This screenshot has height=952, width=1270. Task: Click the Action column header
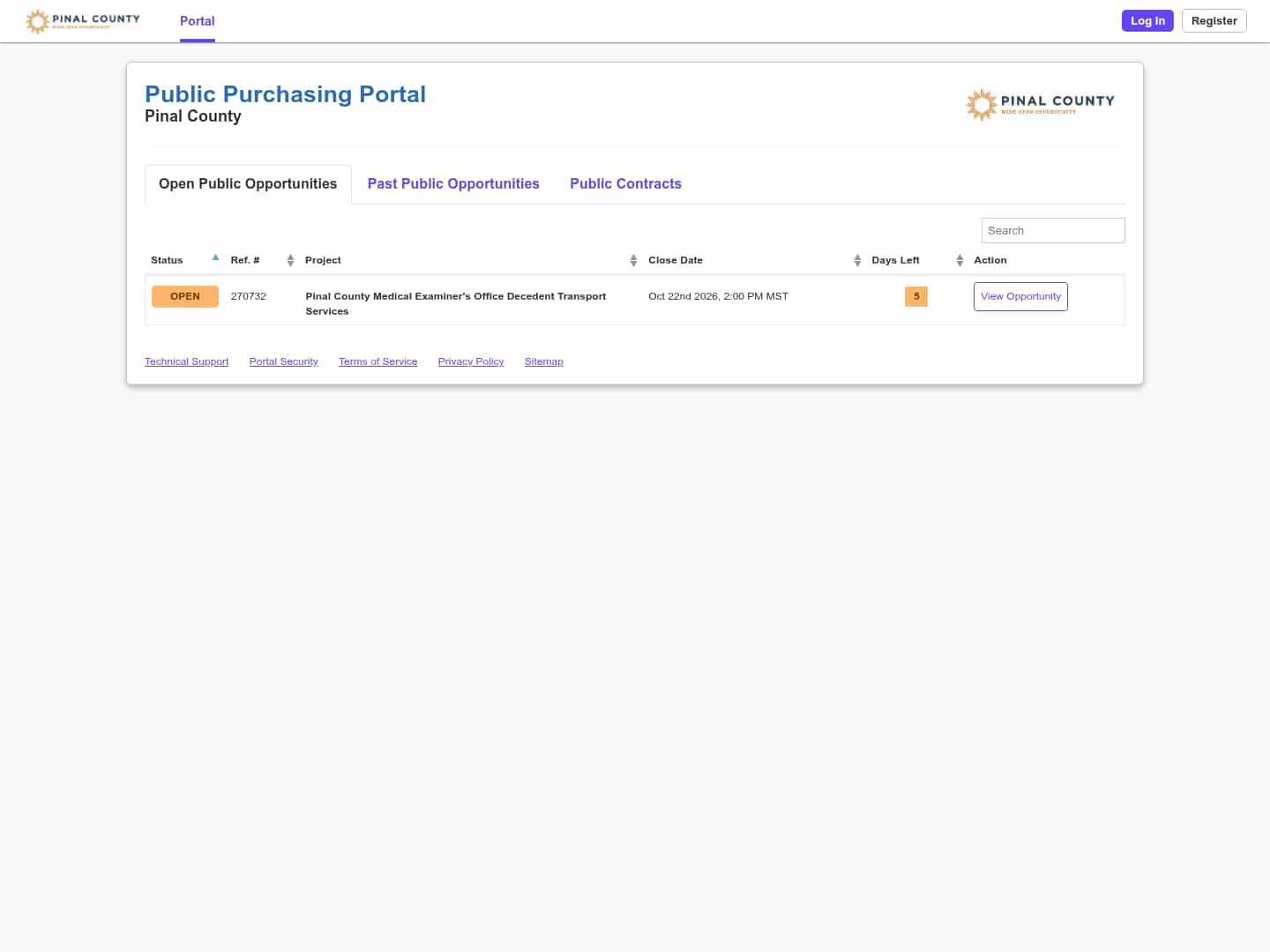pyautogui.click(x=990, y=260)
